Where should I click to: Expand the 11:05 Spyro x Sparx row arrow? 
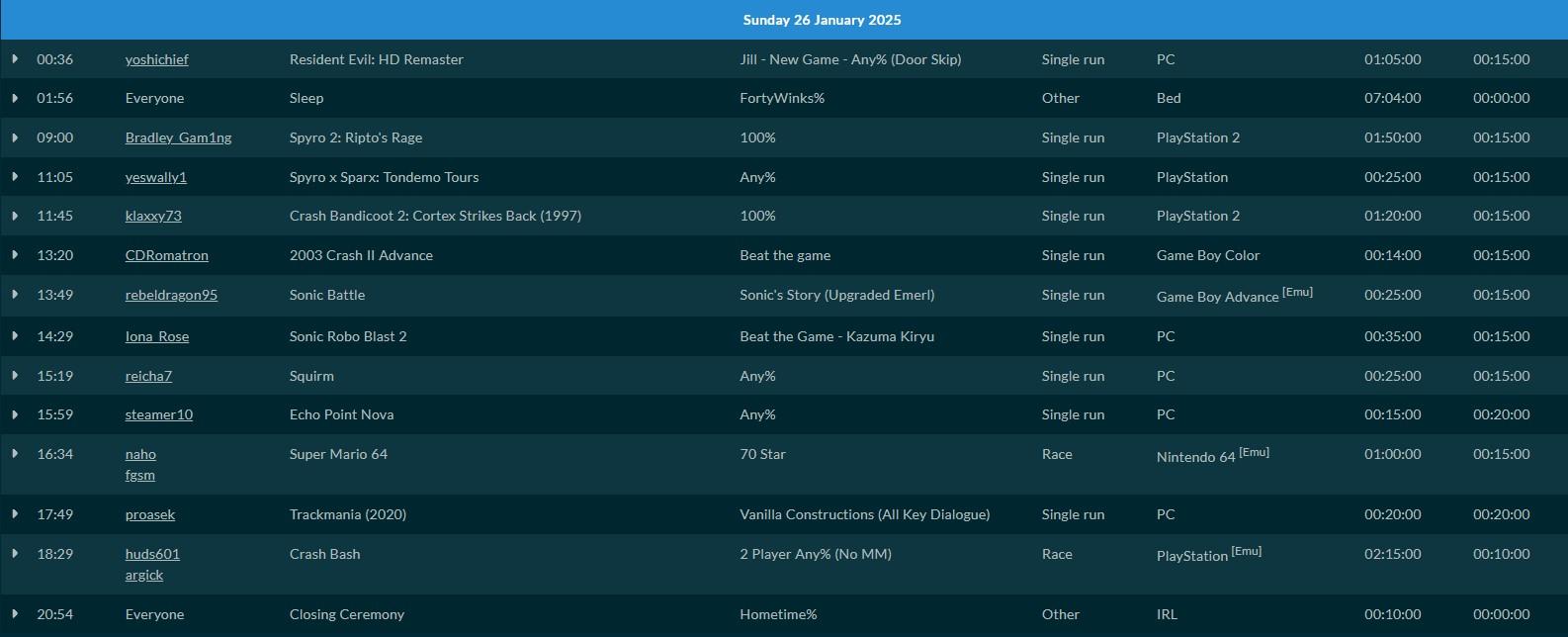click(15, 177)
